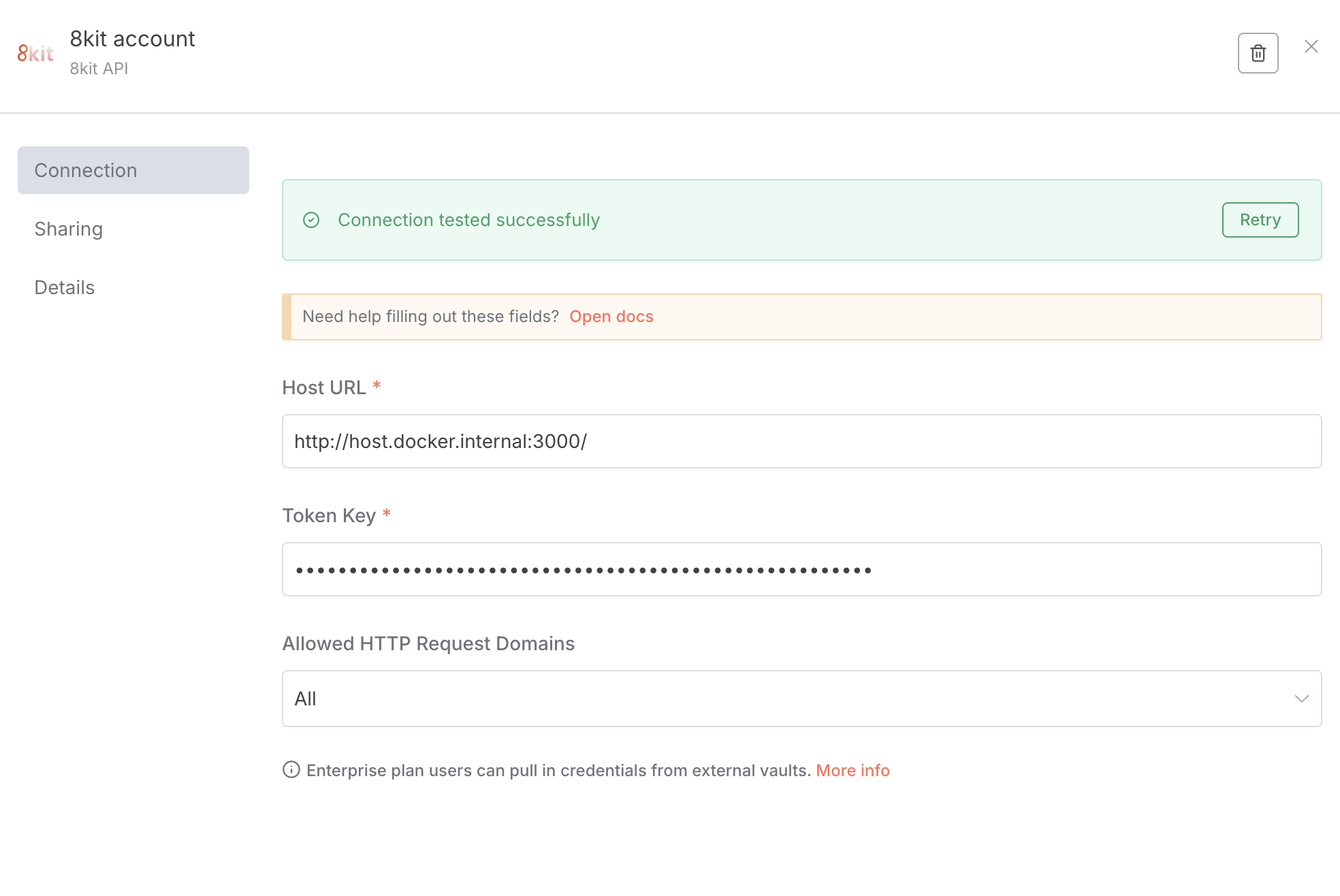
Task: Click the dropdown chevron arrow beside All
Action: click(x=1302, y=699)
